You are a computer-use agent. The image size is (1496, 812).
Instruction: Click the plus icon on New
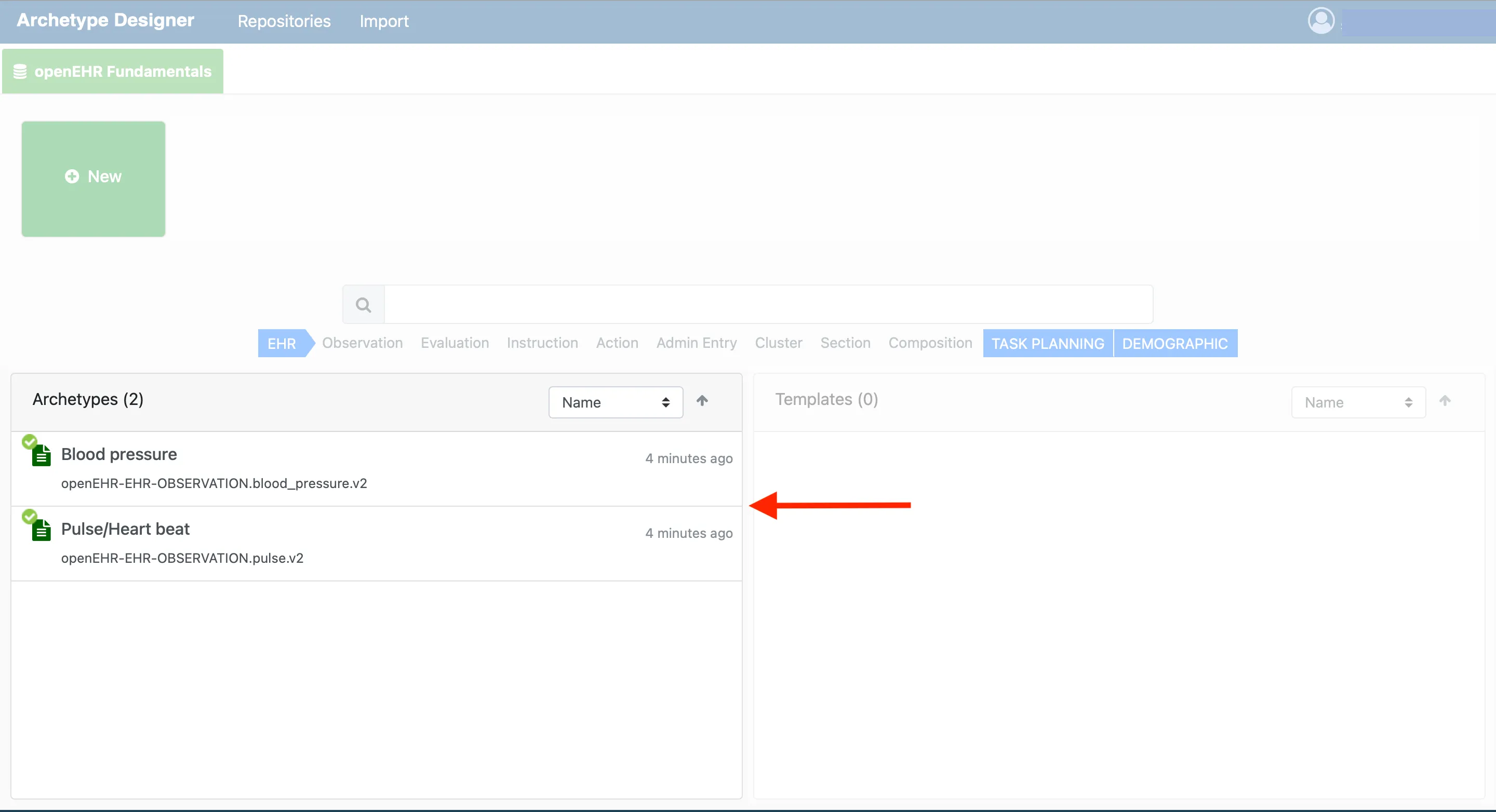coord(72,177)
